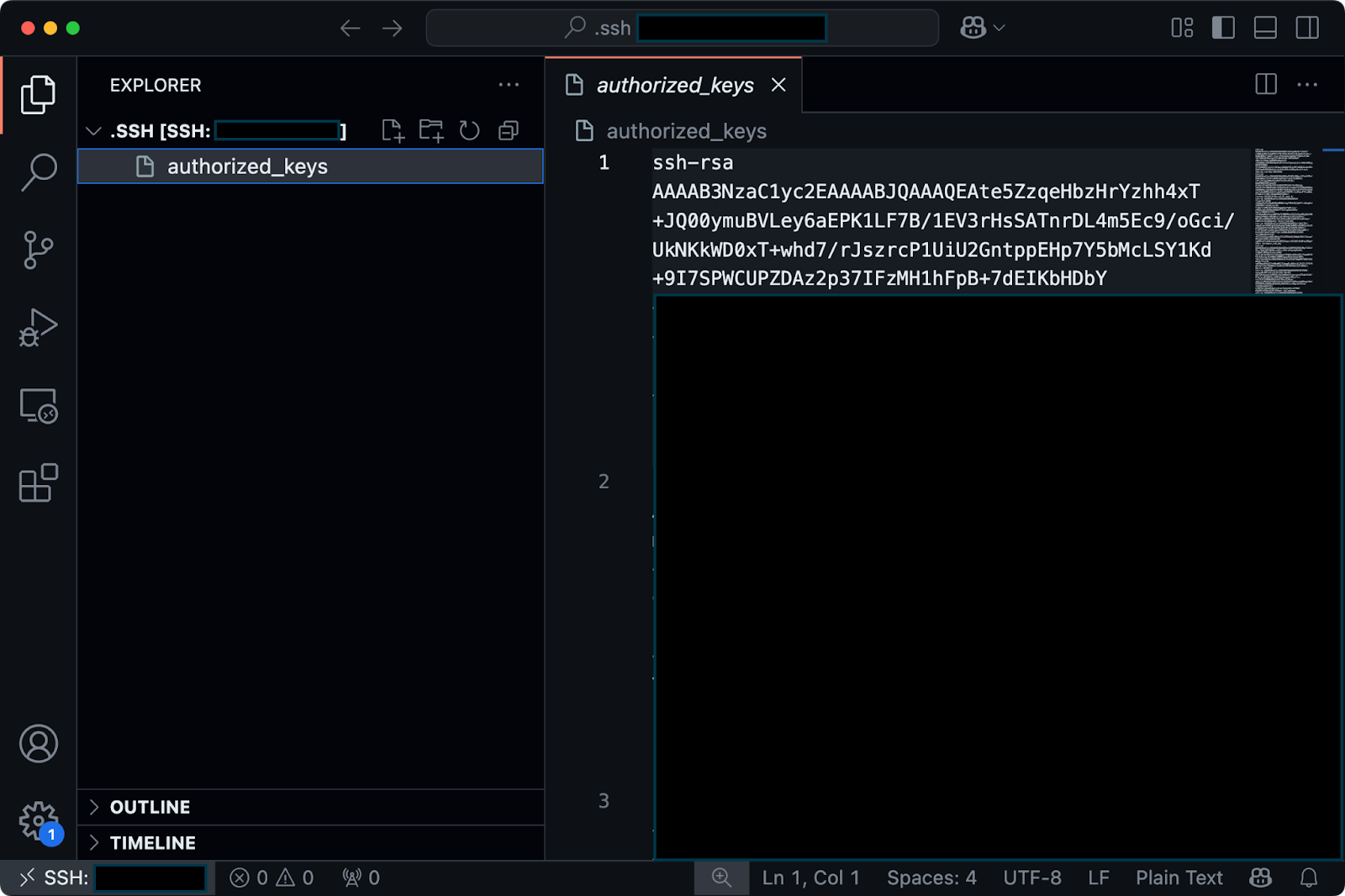Click the zoom magnifier status bar icon

click(x=721, y=878)
